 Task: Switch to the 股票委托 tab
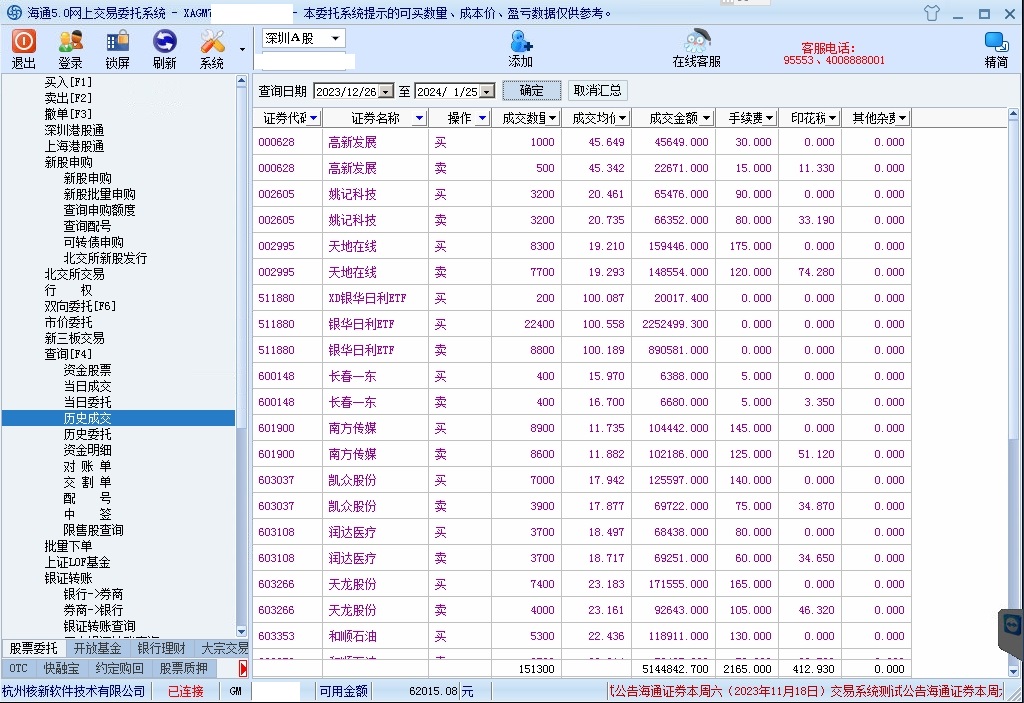point(33,648)
